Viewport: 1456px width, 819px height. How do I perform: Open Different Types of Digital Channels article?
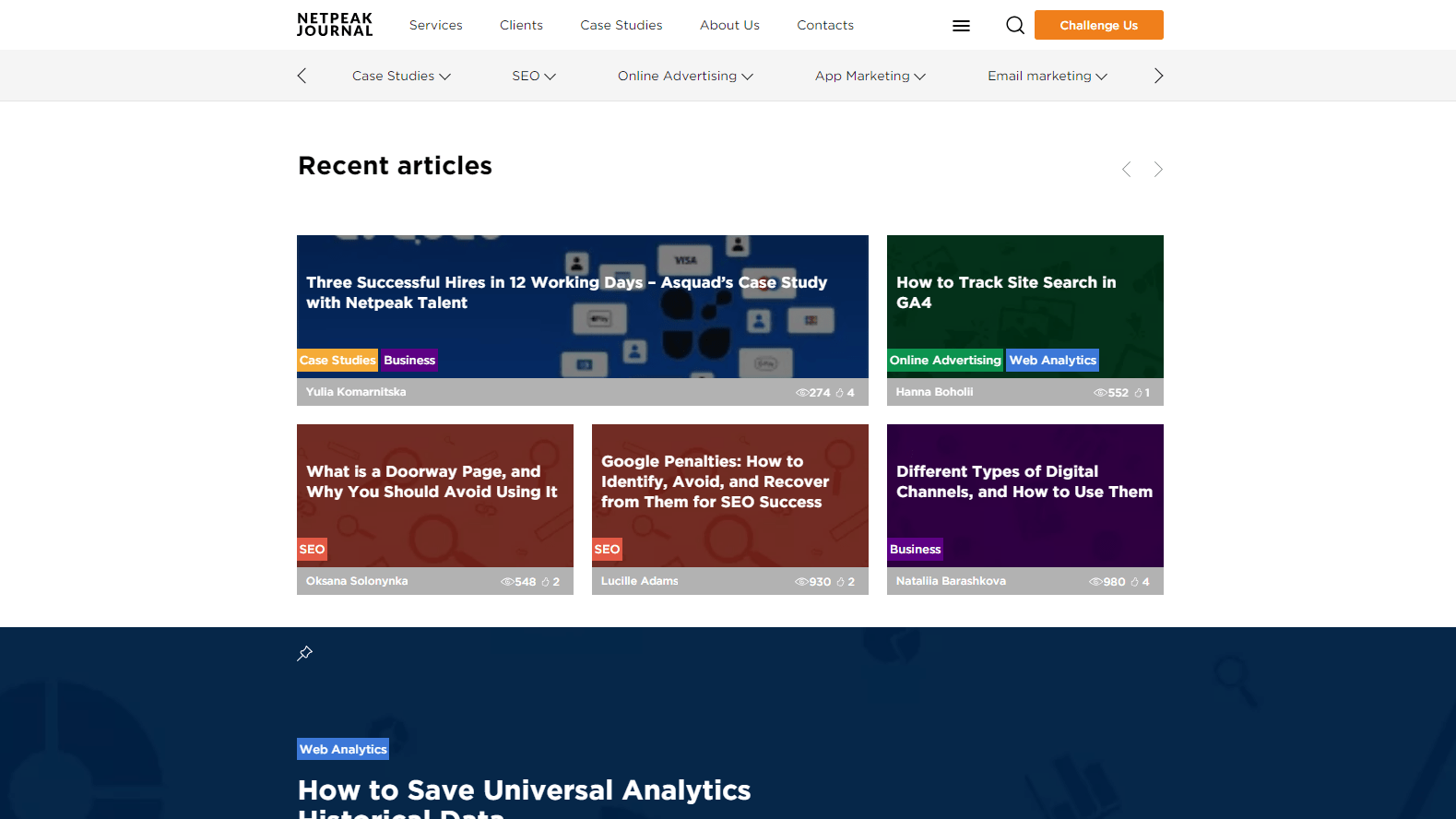pyautogui.click(x=1024, y=481)
